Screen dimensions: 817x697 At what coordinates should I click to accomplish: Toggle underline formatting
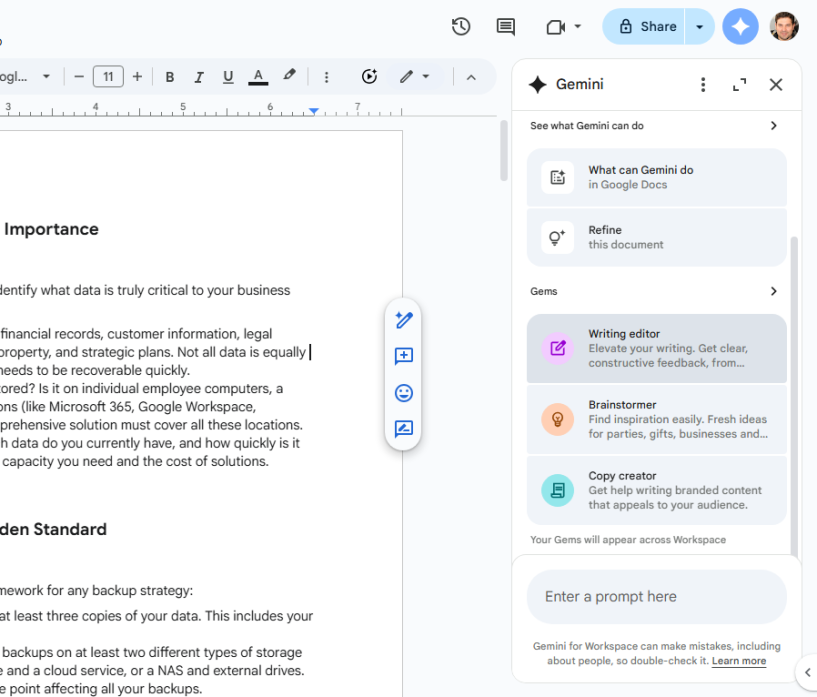coord(227,76)
